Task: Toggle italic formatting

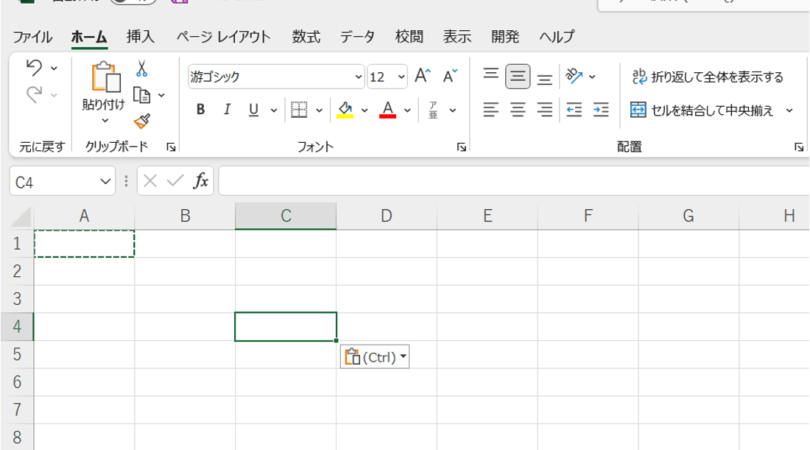Action: click(227, 110)
